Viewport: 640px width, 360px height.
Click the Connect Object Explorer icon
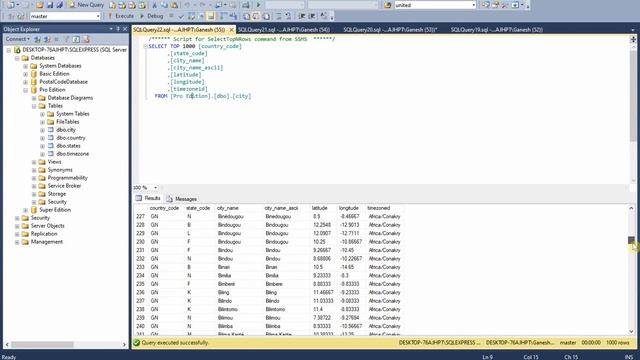(37, 39)
